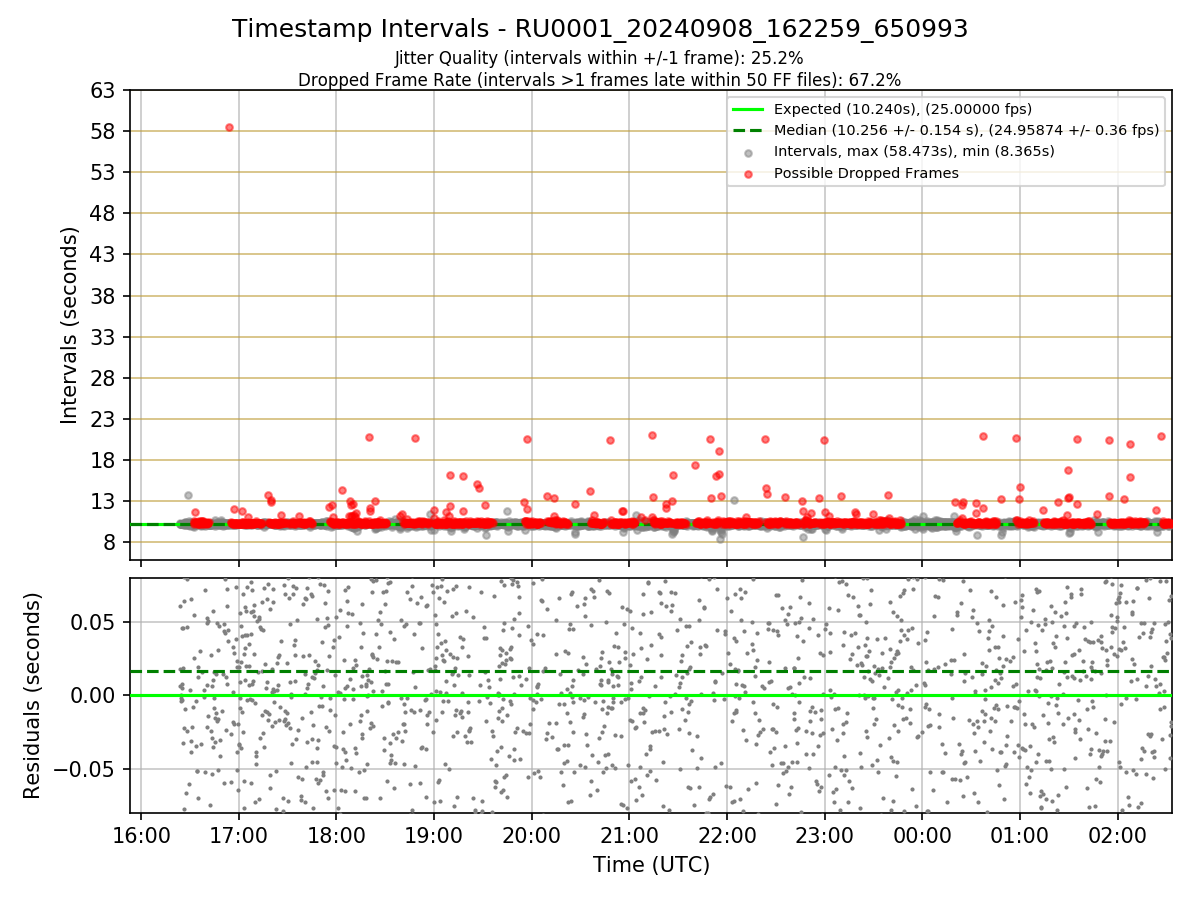
Task: Click the 18 tick on intervals axis
Action: [105, 460]
